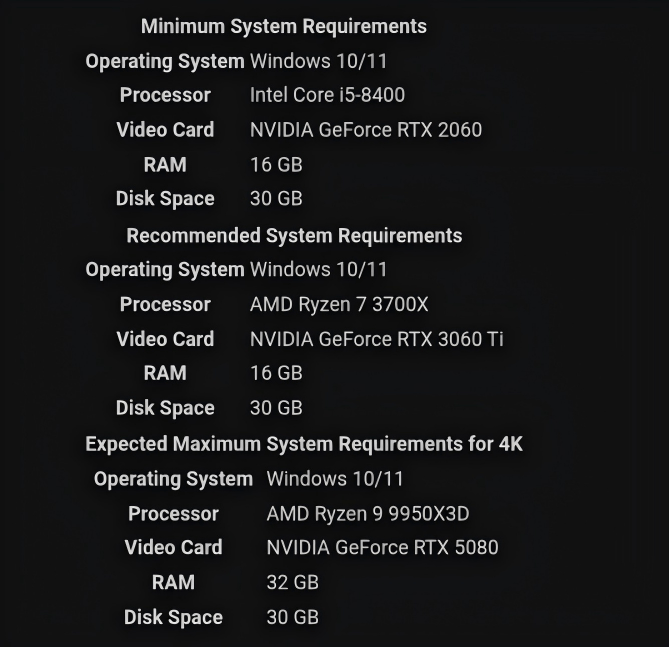The image size is (669, 647).
Task: Select the Intel Core i5-8400 text
Action: (327, 95)
